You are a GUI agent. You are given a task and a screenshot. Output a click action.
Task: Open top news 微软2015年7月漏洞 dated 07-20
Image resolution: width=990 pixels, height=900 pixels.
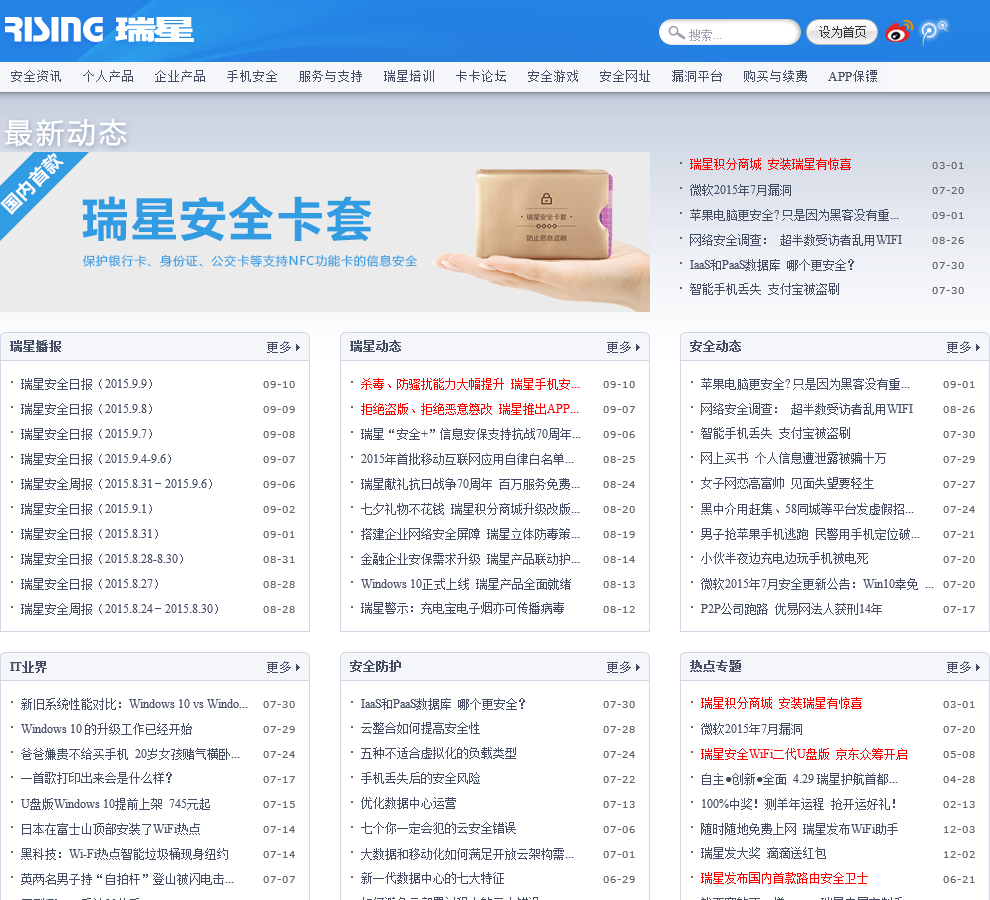[x=741, y=190]
